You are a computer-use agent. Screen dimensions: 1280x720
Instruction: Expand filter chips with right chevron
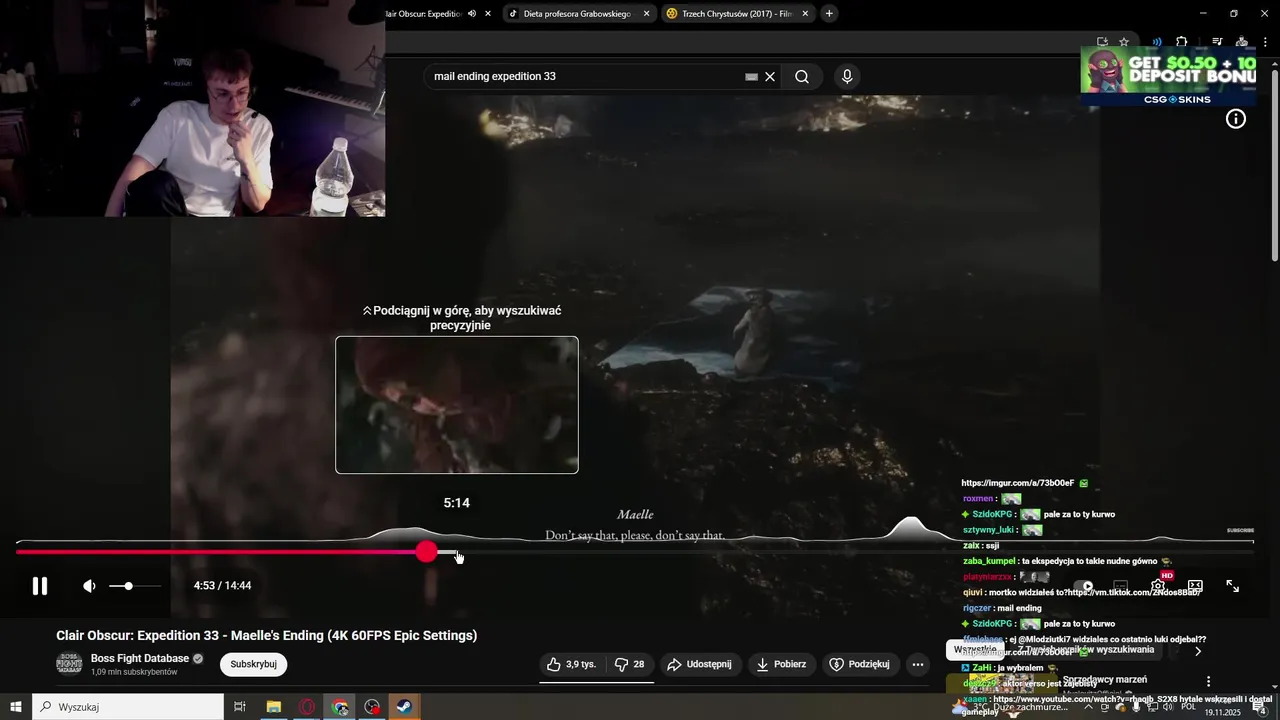1198,651
